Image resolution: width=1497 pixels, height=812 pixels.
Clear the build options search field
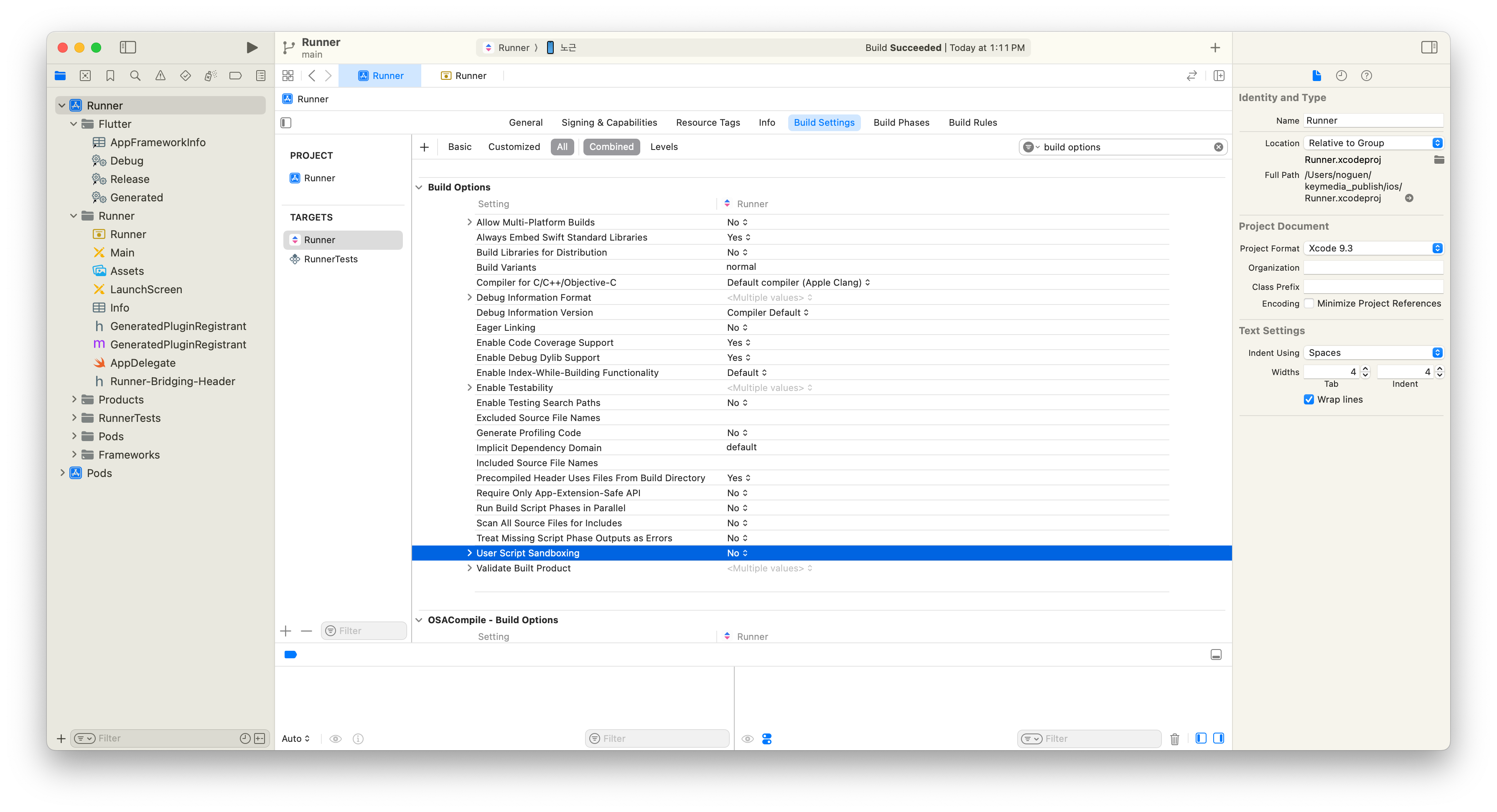[1218, 147]
